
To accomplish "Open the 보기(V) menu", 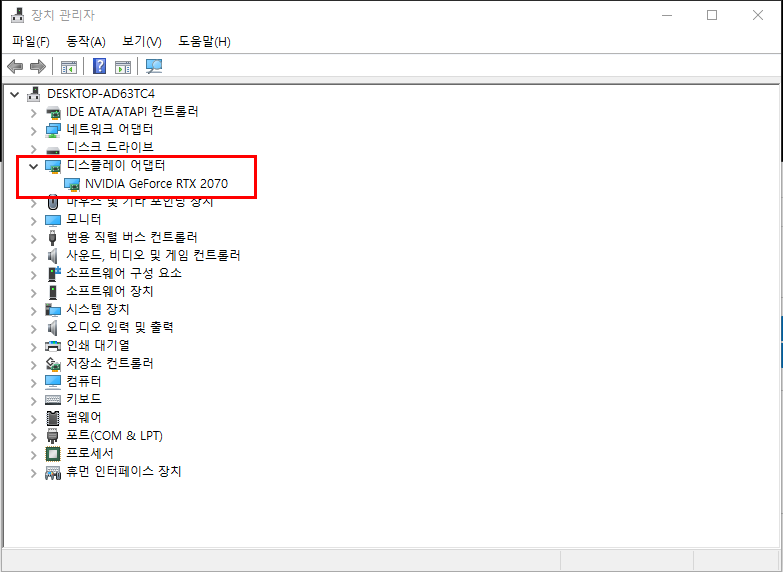I will click(142, 41).
